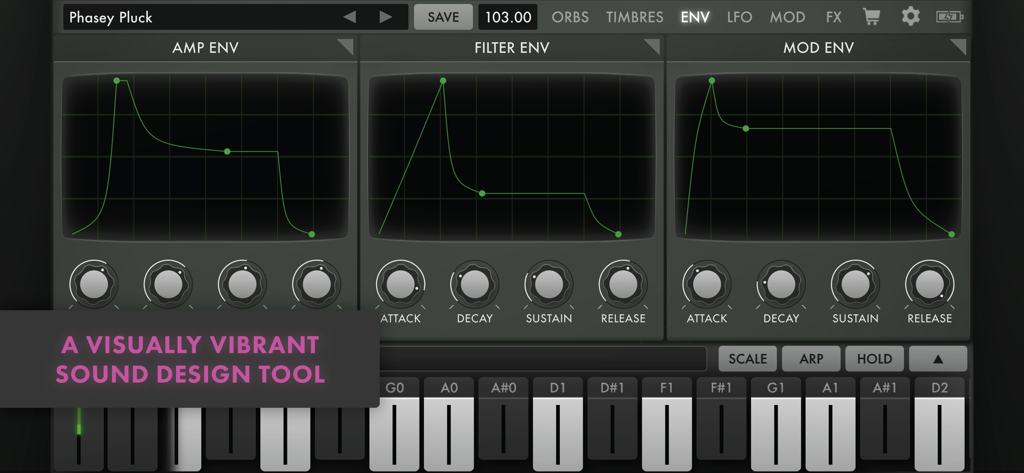Click fourth Amp Env knob
Screen dimensions: 1024x473
[x=317, y=284]
